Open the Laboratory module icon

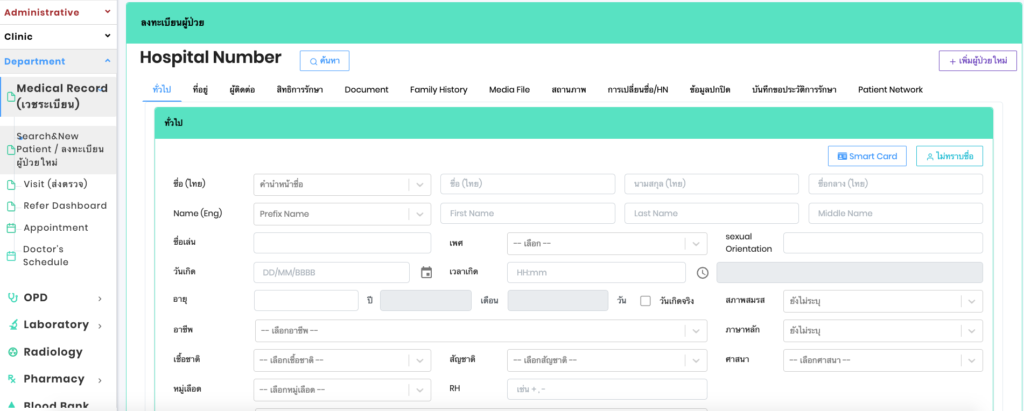(x=12, y=325)
